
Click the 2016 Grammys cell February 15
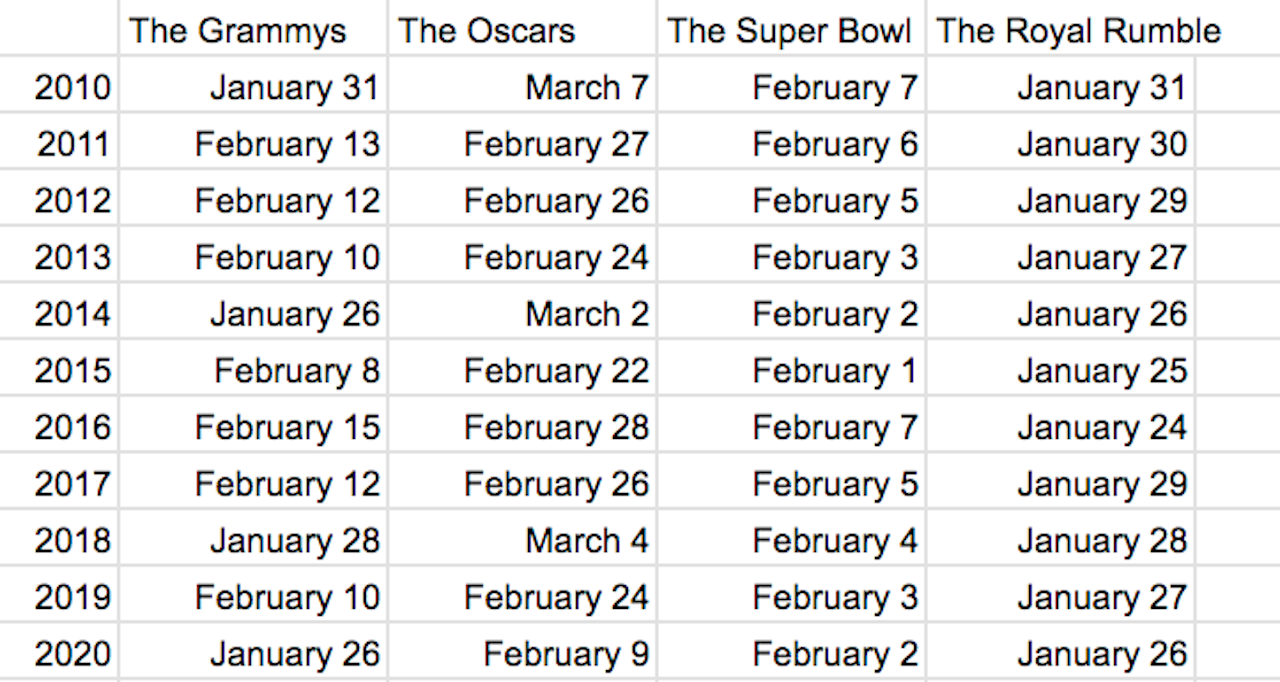click(253, 428)
